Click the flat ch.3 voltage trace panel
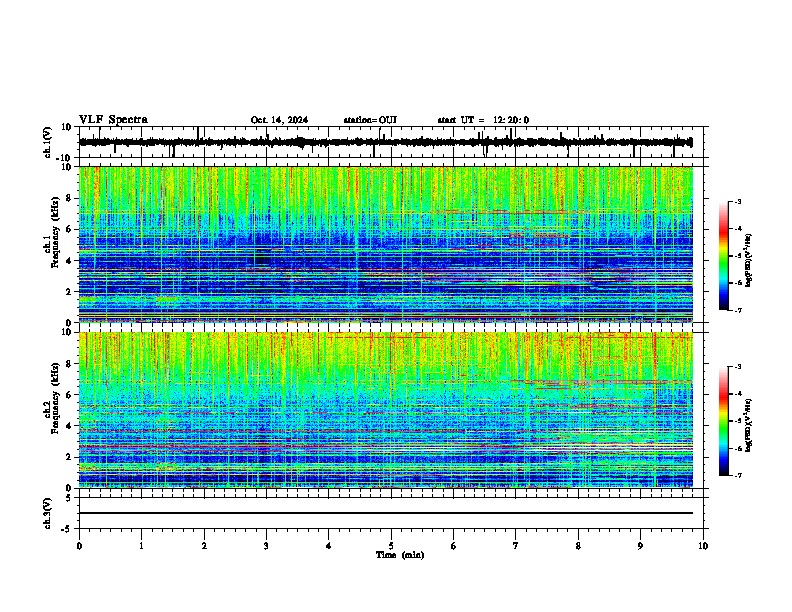 pos(393,513)
